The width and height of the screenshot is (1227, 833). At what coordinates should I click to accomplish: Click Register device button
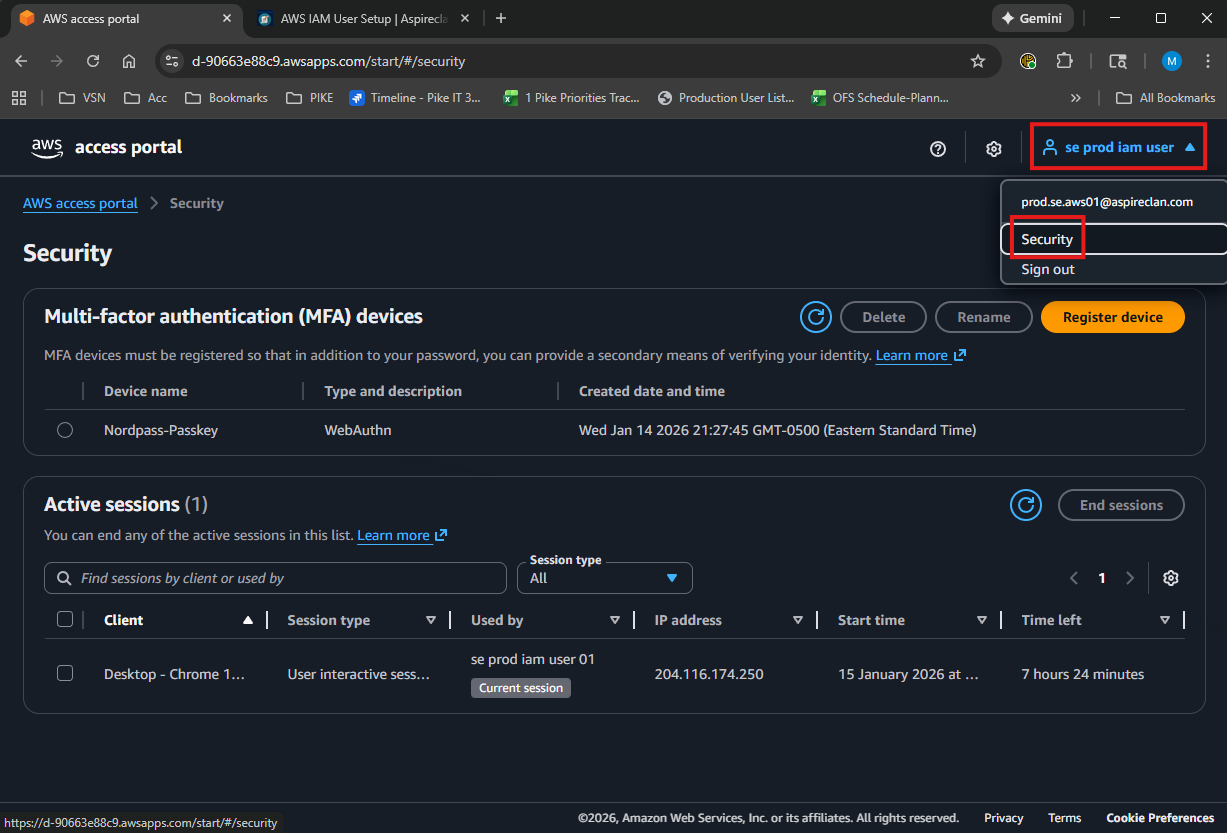[x=1113, y=317]
